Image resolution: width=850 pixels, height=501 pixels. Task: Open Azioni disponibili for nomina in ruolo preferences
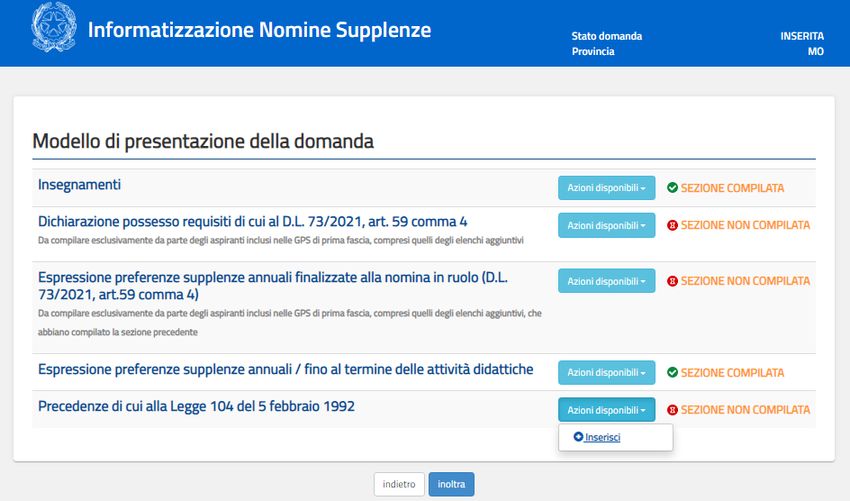(x=606, y=281)
